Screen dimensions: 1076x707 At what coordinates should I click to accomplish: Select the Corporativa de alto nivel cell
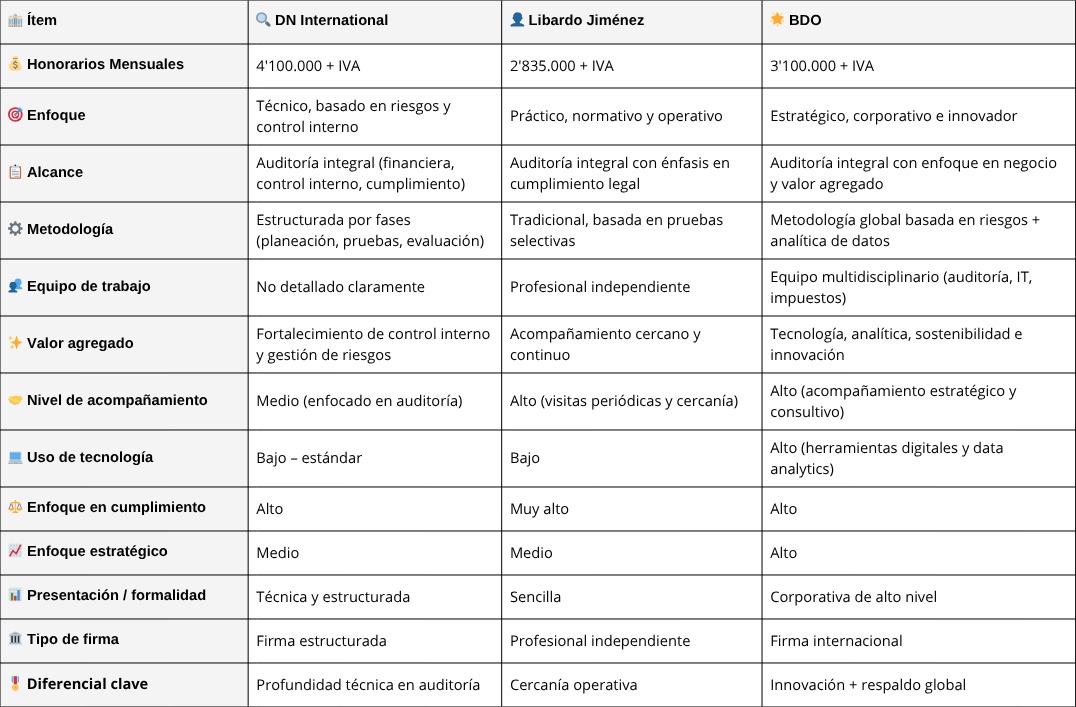click(x=918, y=596)
